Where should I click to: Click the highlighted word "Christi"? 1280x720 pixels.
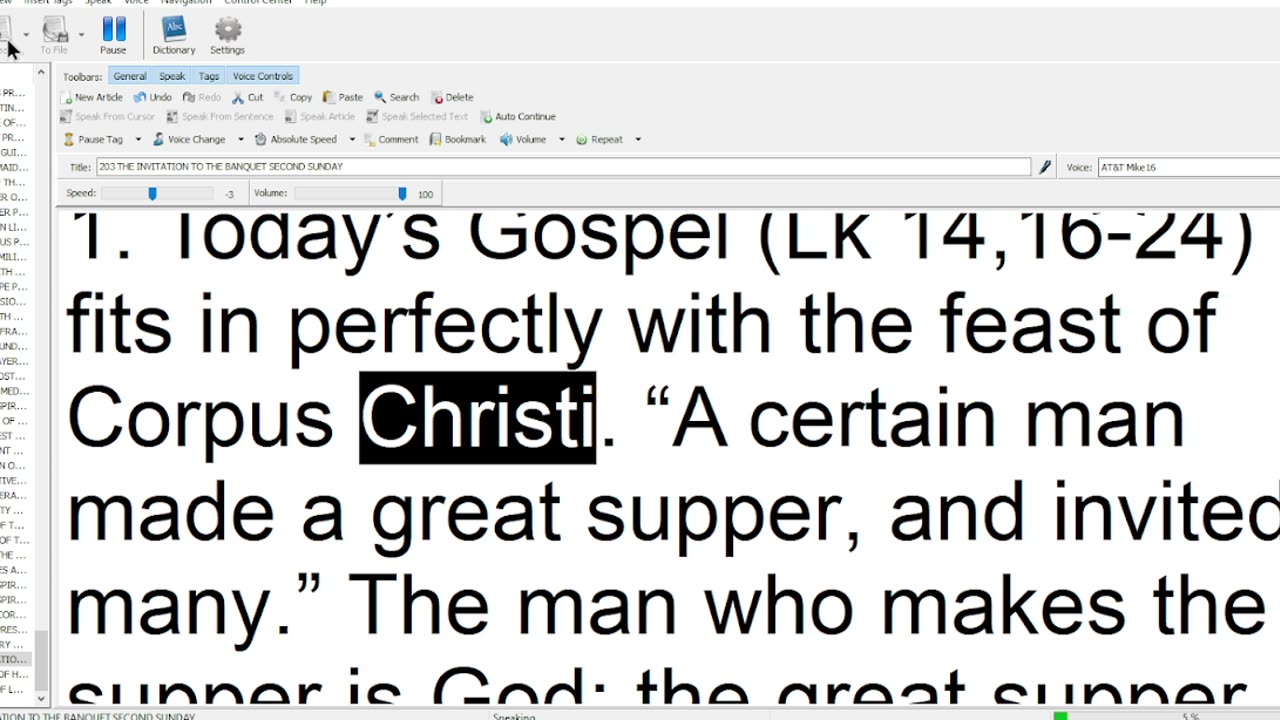pos(477,418)
